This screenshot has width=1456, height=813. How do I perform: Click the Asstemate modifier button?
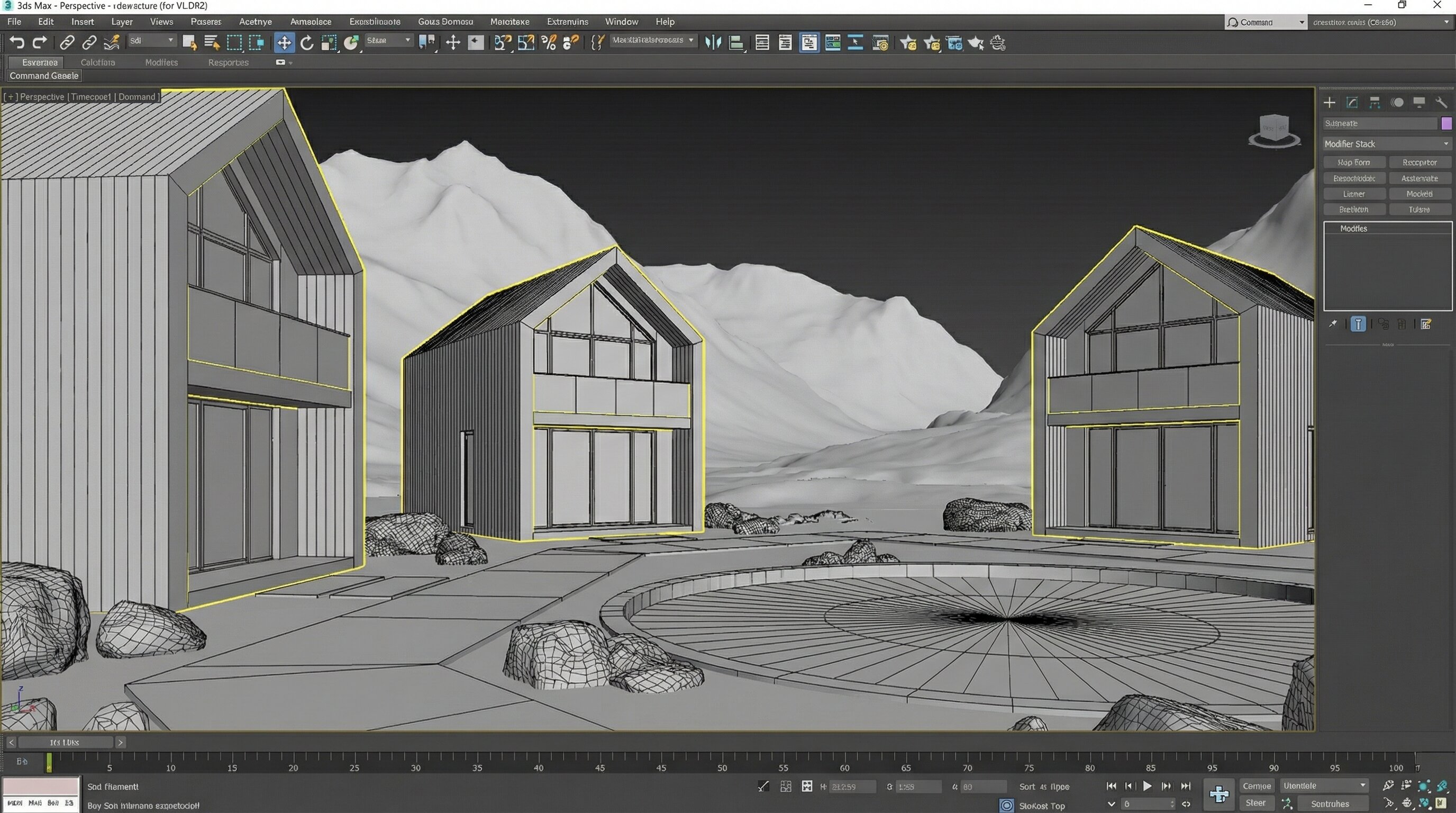coord(1419,178)
